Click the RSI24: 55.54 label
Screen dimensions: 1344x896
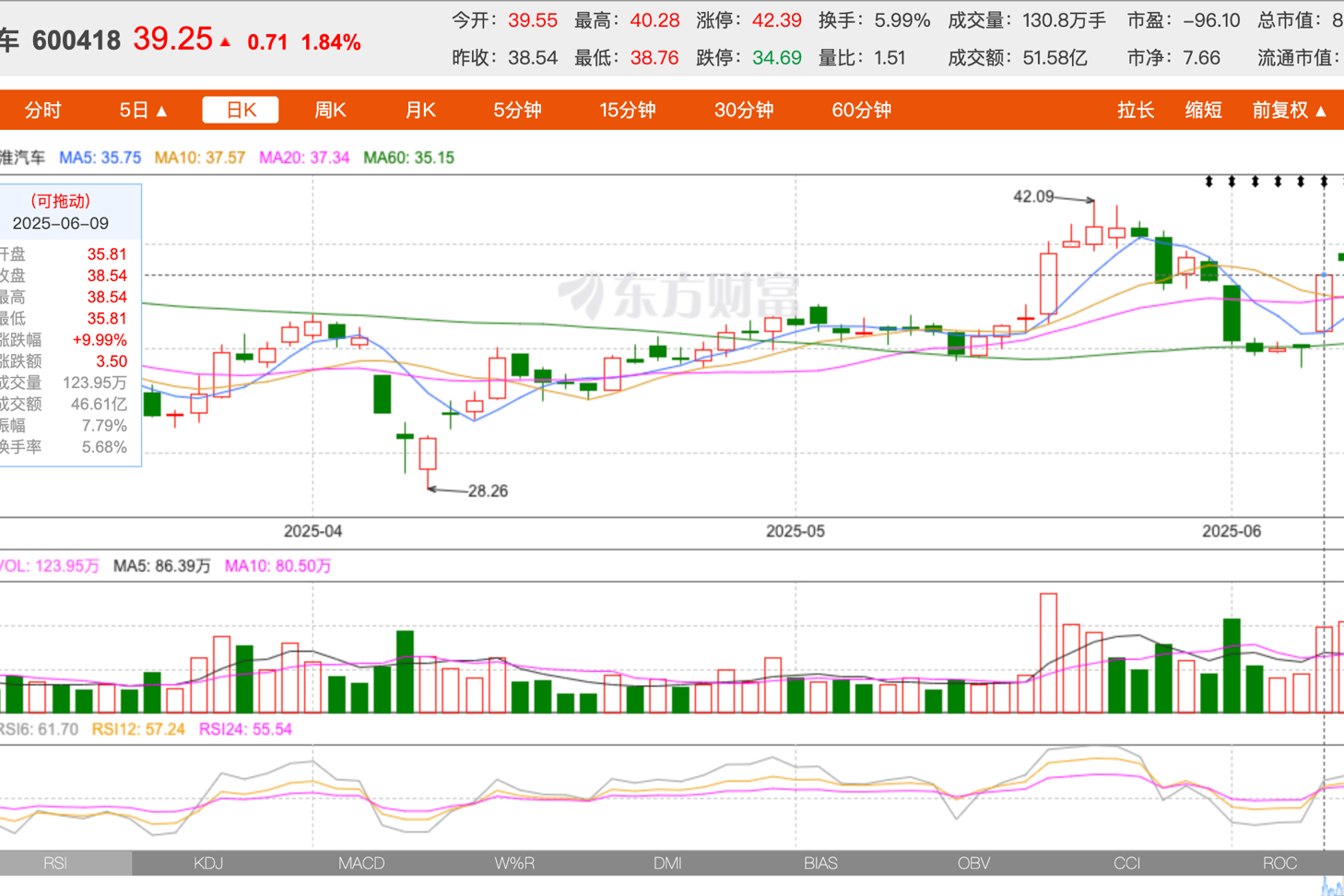pos(245,729)
